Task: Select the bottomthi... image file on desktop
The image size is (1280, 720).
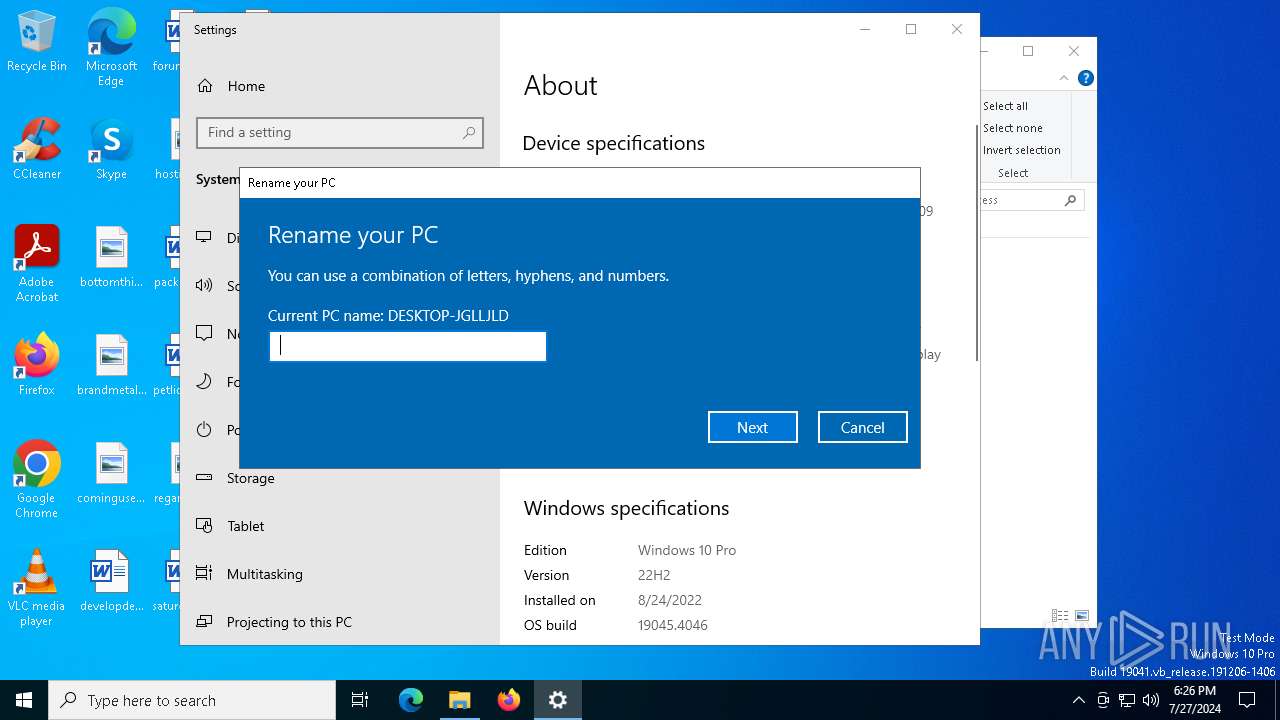Action: [x=111, y=258]
